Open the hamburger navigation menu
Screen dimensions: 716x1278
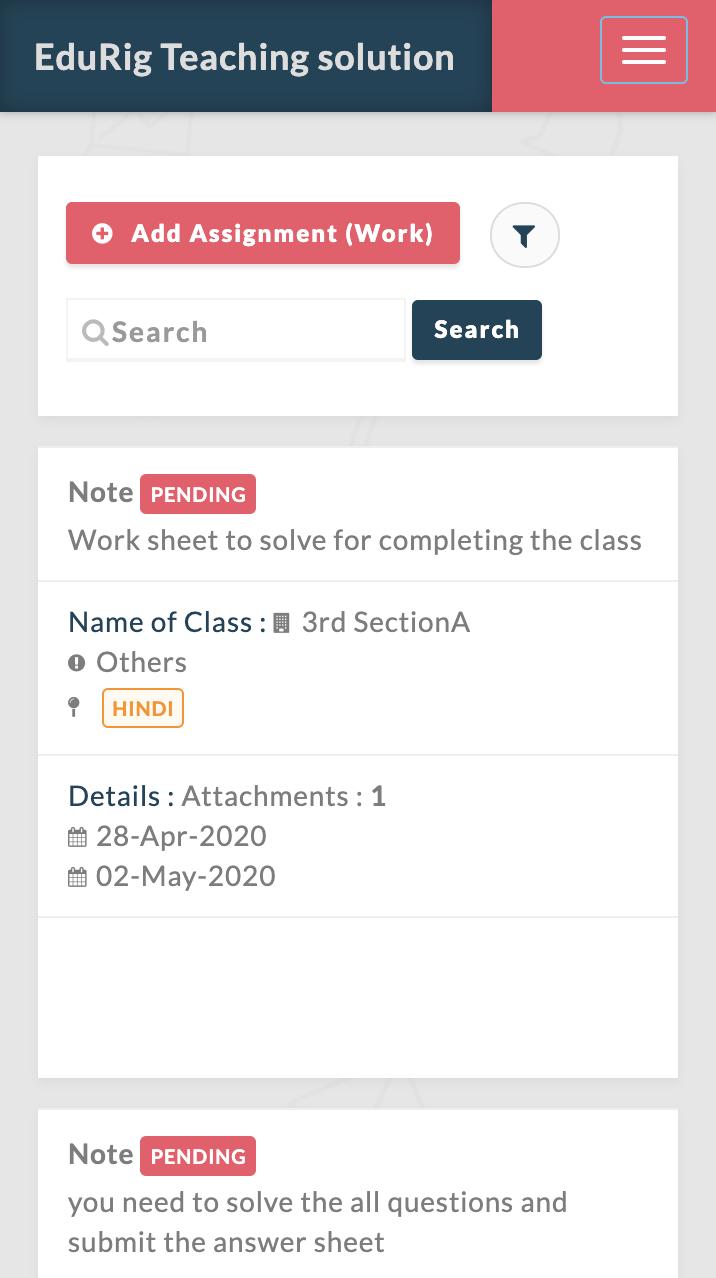point(644,50)
